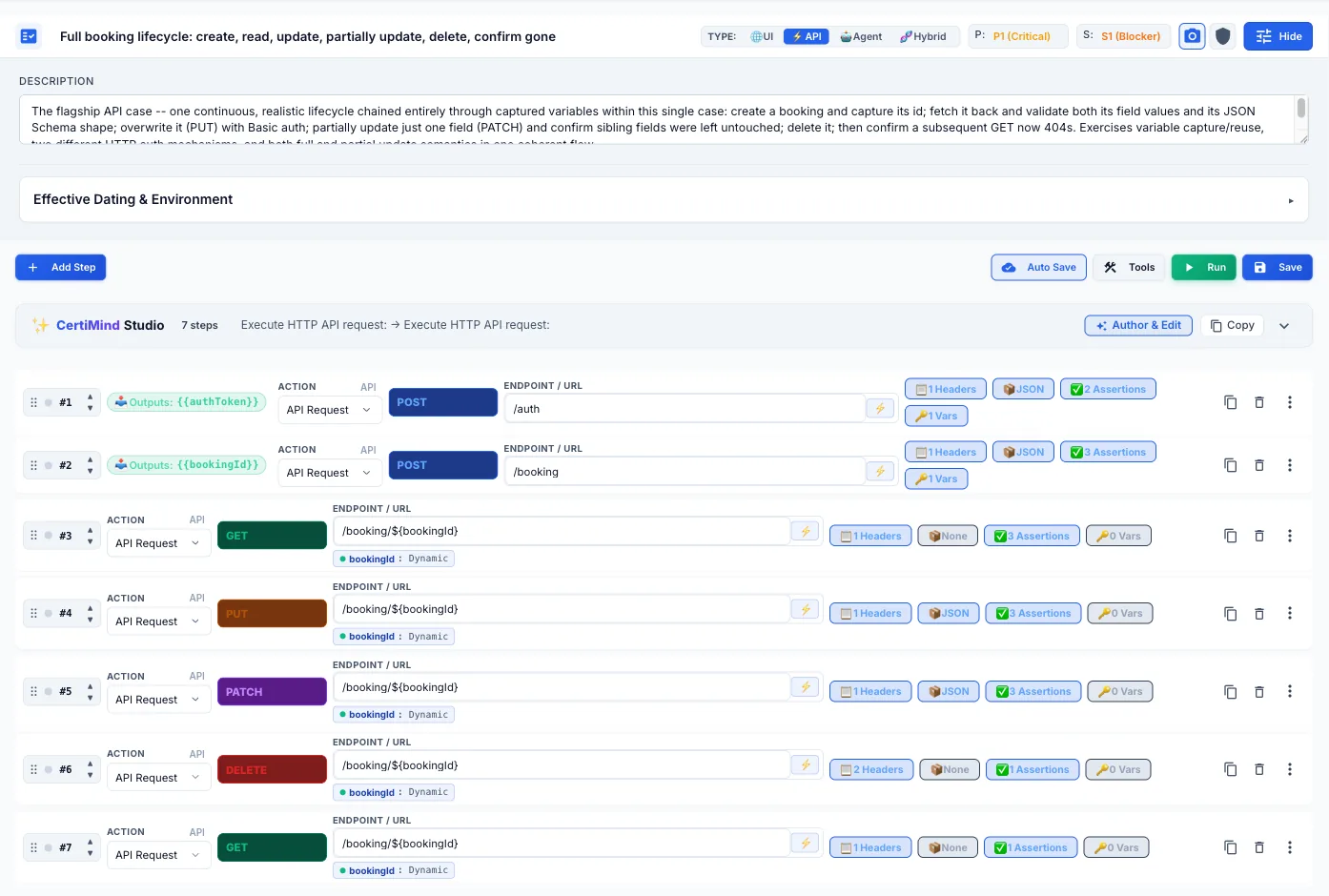This screenshot has height=896, width=1329.
Task: Select the UI test type
Action: [x=762, y=36]
